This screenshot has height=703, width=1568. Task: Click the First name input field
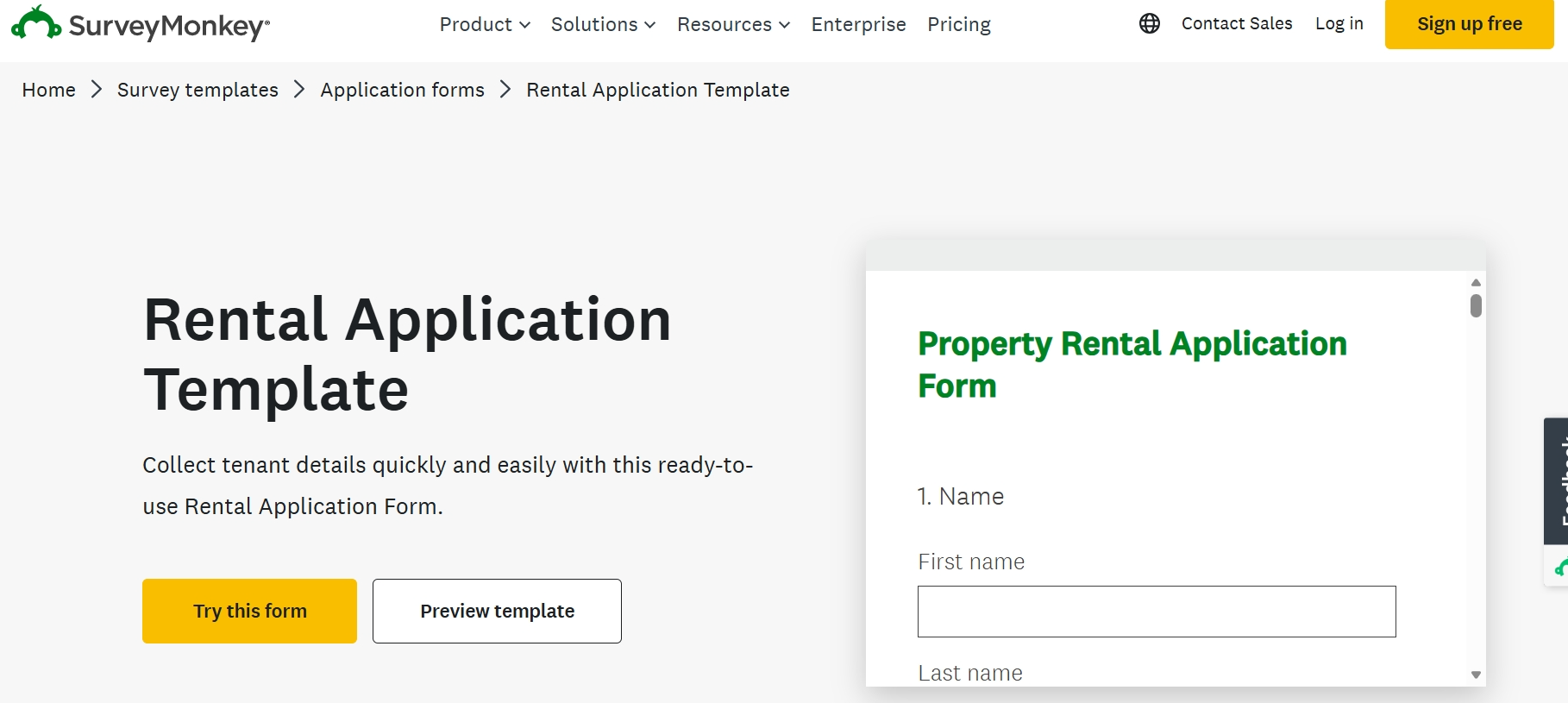coord(1157,612)
